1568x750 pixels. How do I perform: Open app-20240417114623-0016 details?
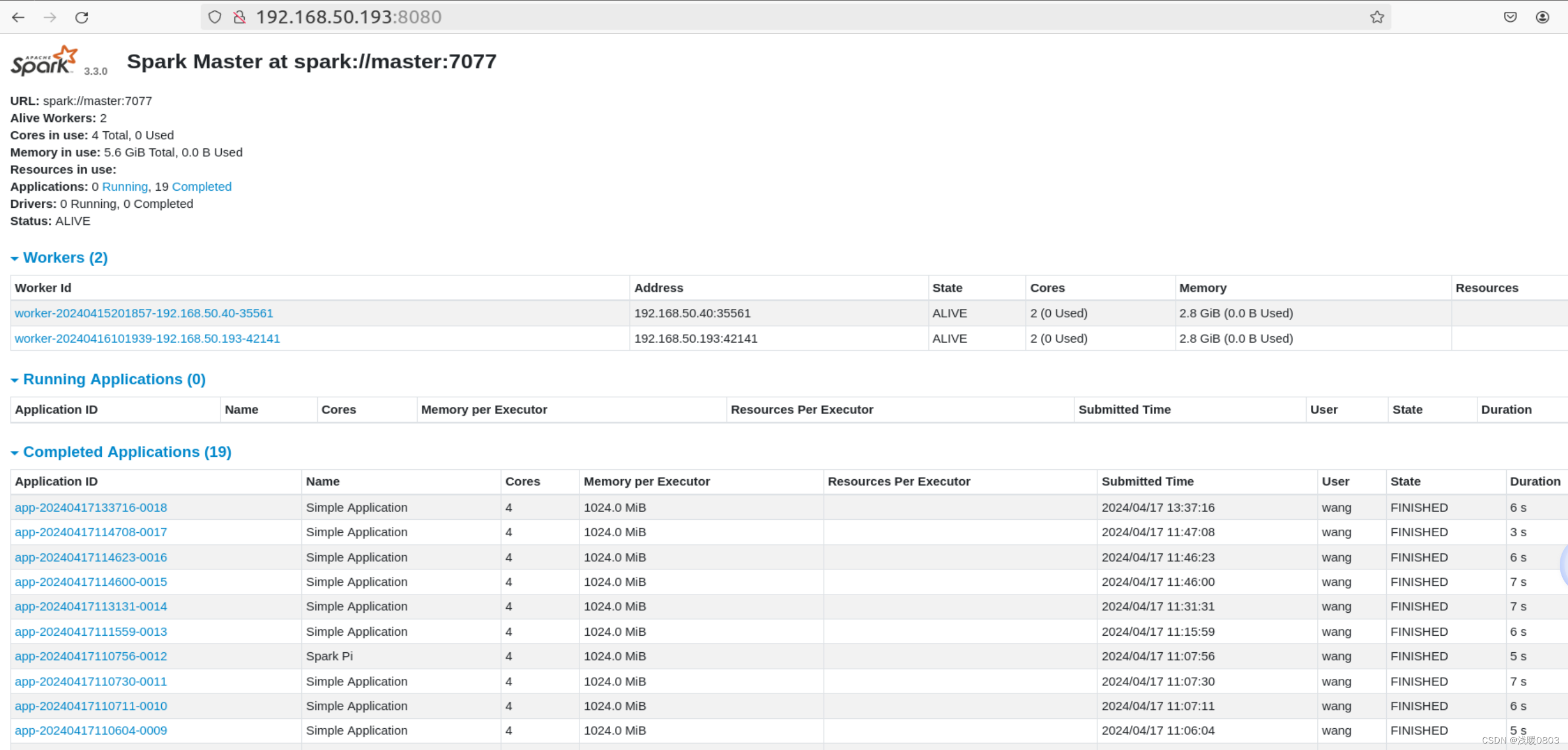91,557
